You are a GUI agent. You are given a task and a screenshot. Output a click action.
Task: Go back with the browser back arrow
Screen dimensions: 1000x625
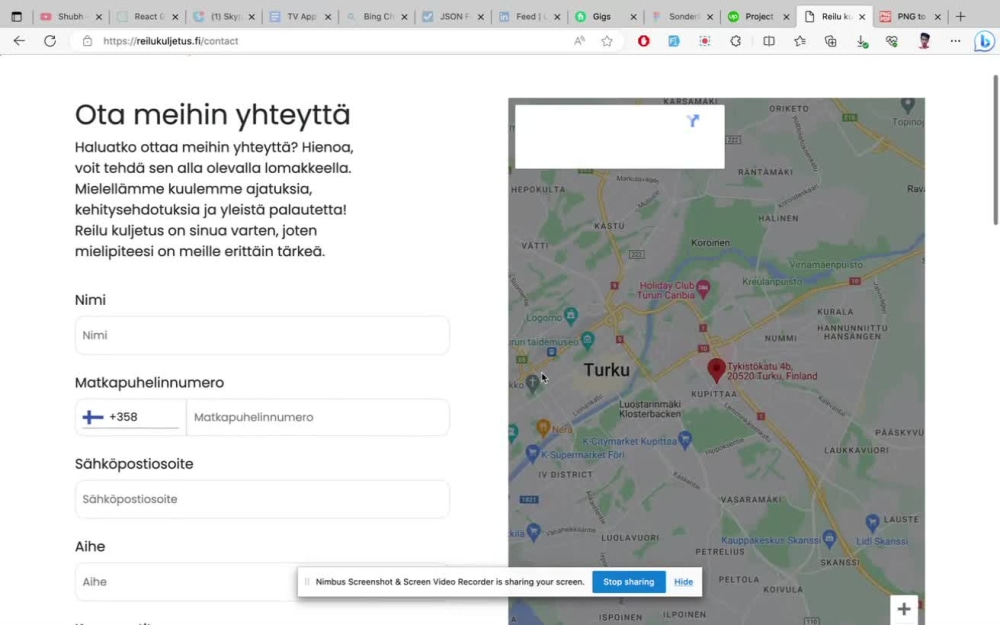pyautogui.click(x=19, y=41)
